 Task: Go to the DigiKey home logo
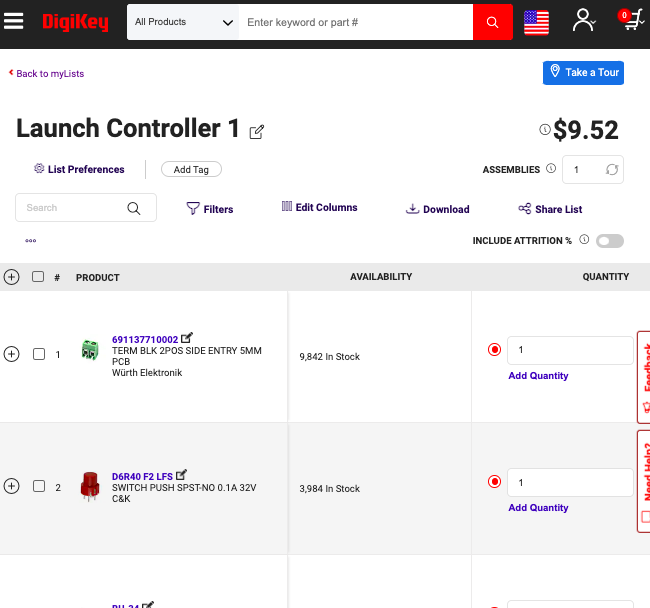(75, 22)
